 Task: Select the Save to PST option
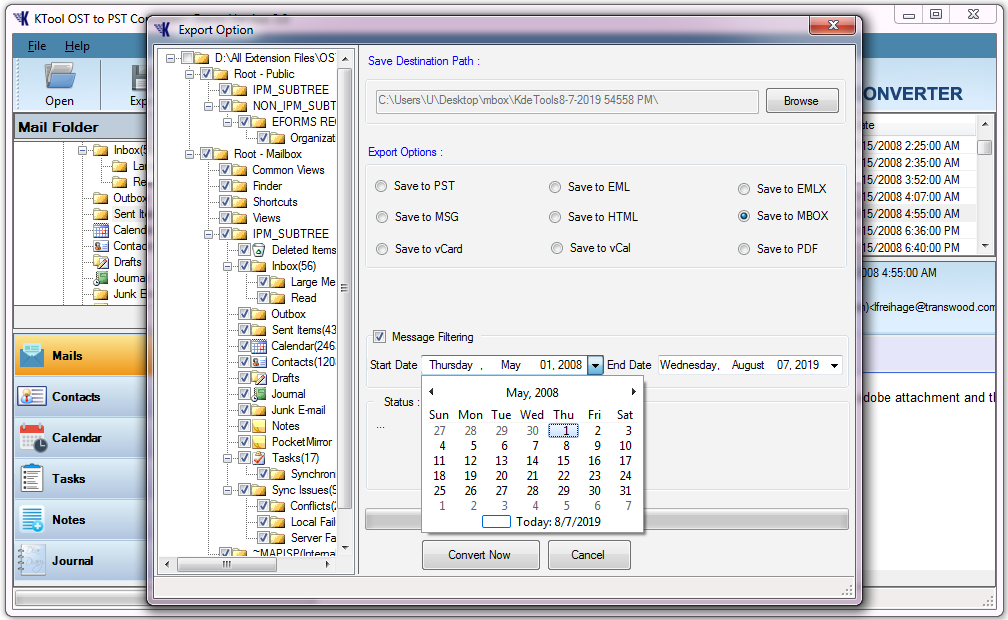381,187
